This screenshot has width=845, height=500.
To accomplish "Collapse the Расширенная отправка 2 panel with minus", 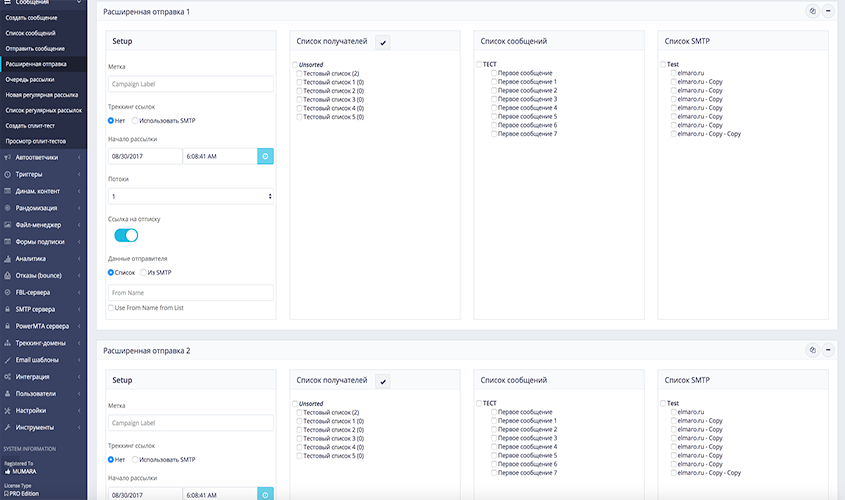I will coord(828,350).
